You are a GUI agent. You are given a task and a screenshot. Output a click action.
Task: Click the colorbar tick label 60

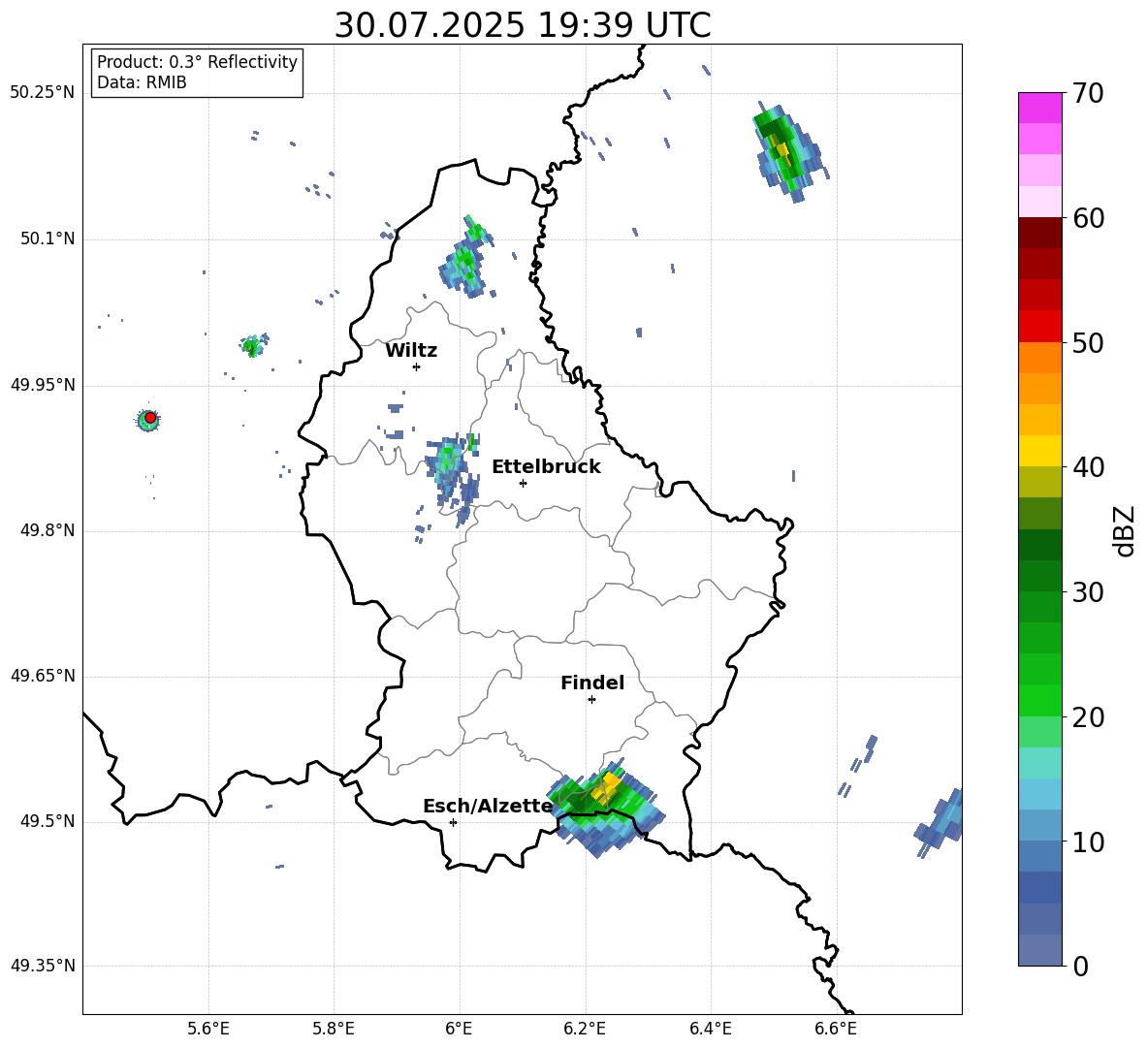(1088, 218)
